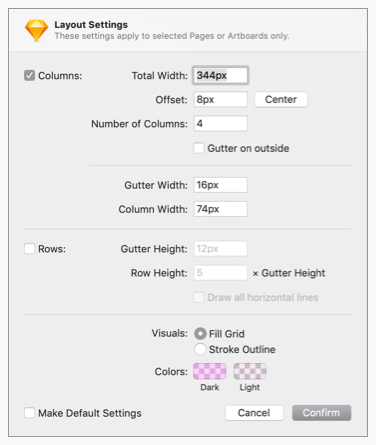Enable the Rows checkbox

click(x=29, y=249)
